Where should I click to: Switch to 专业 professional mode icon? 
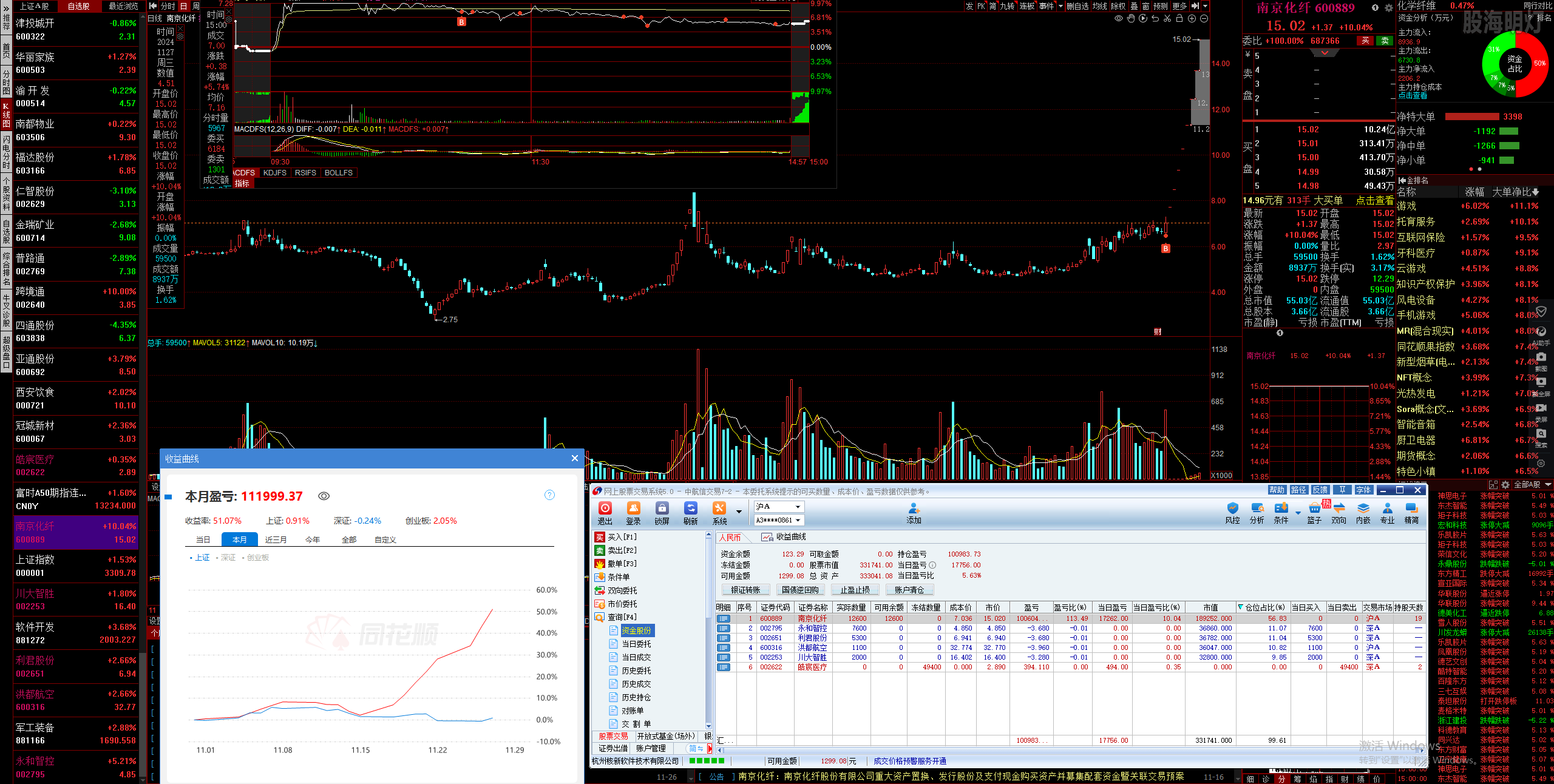pos(1388,513)
